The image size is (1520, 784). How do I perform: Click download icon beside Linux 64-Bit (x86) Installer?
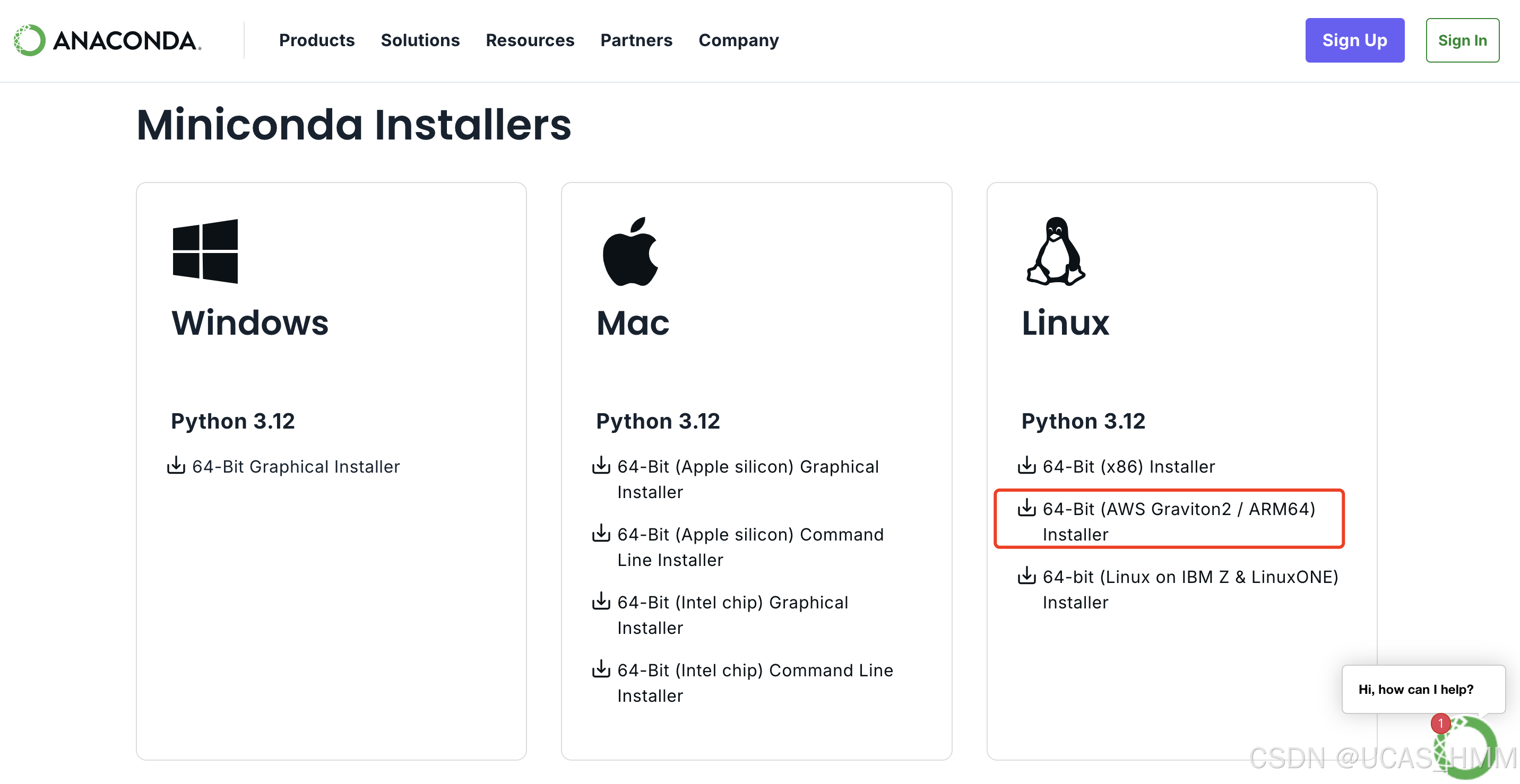coord(1026,465)
